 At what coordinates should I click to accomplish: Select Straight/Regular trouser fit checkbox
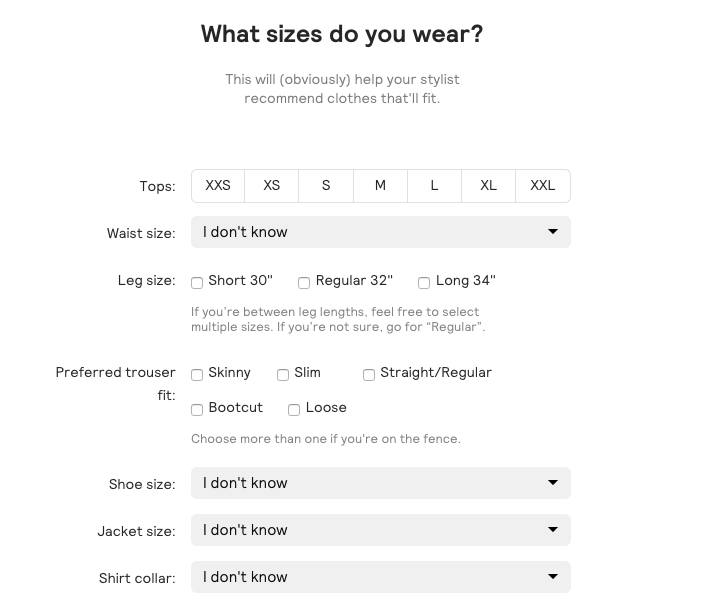369,375
